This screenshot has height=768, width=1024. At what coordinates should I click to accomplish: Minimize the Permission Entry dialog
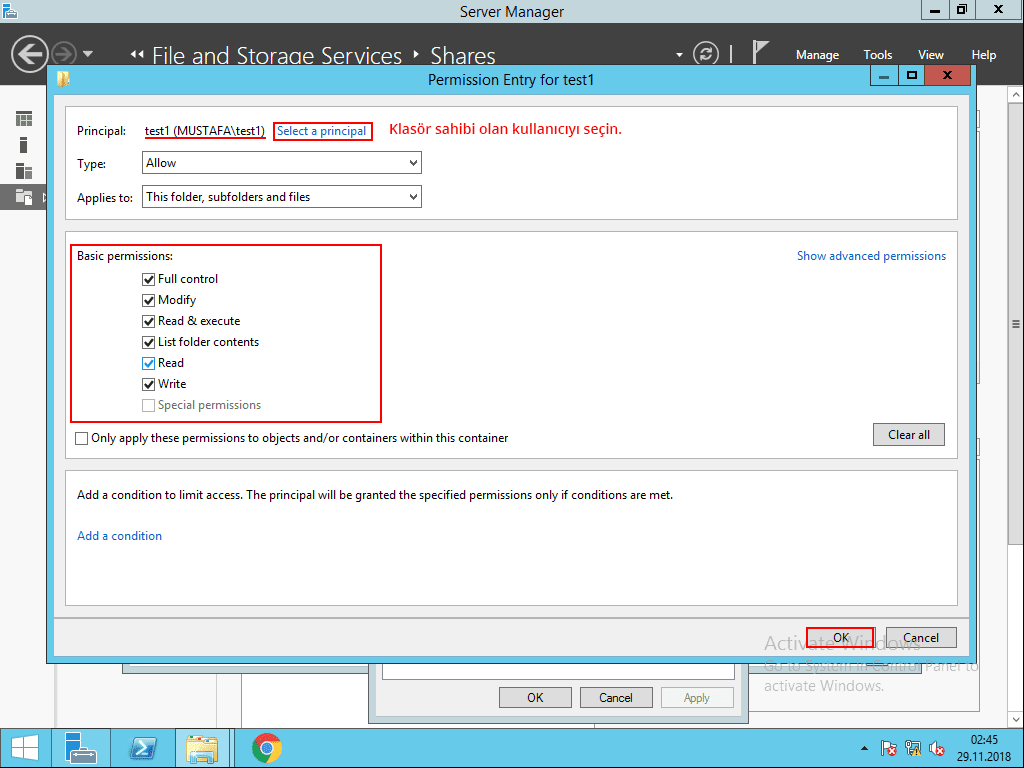884,76
